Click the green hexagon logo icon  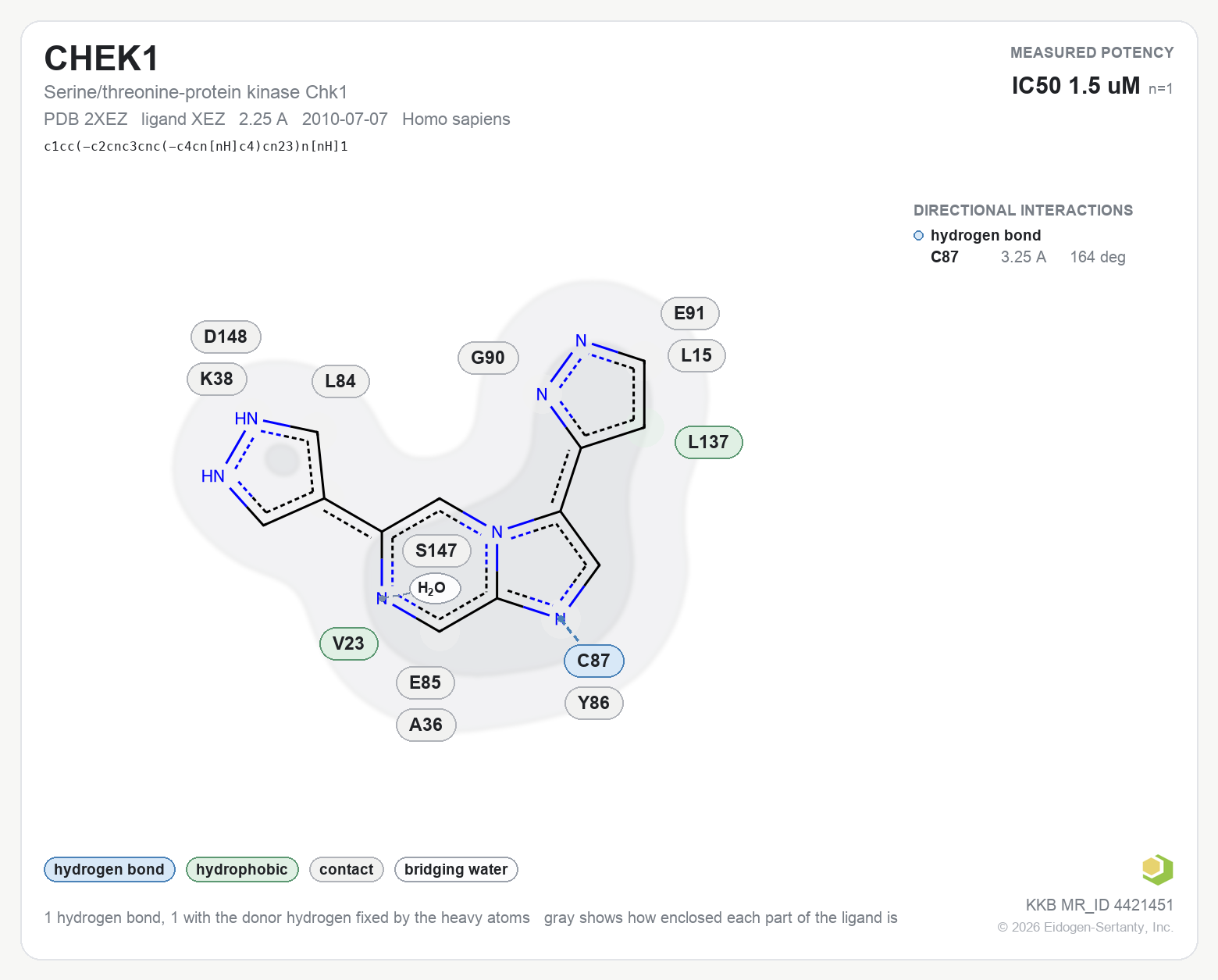(1157, 869)
